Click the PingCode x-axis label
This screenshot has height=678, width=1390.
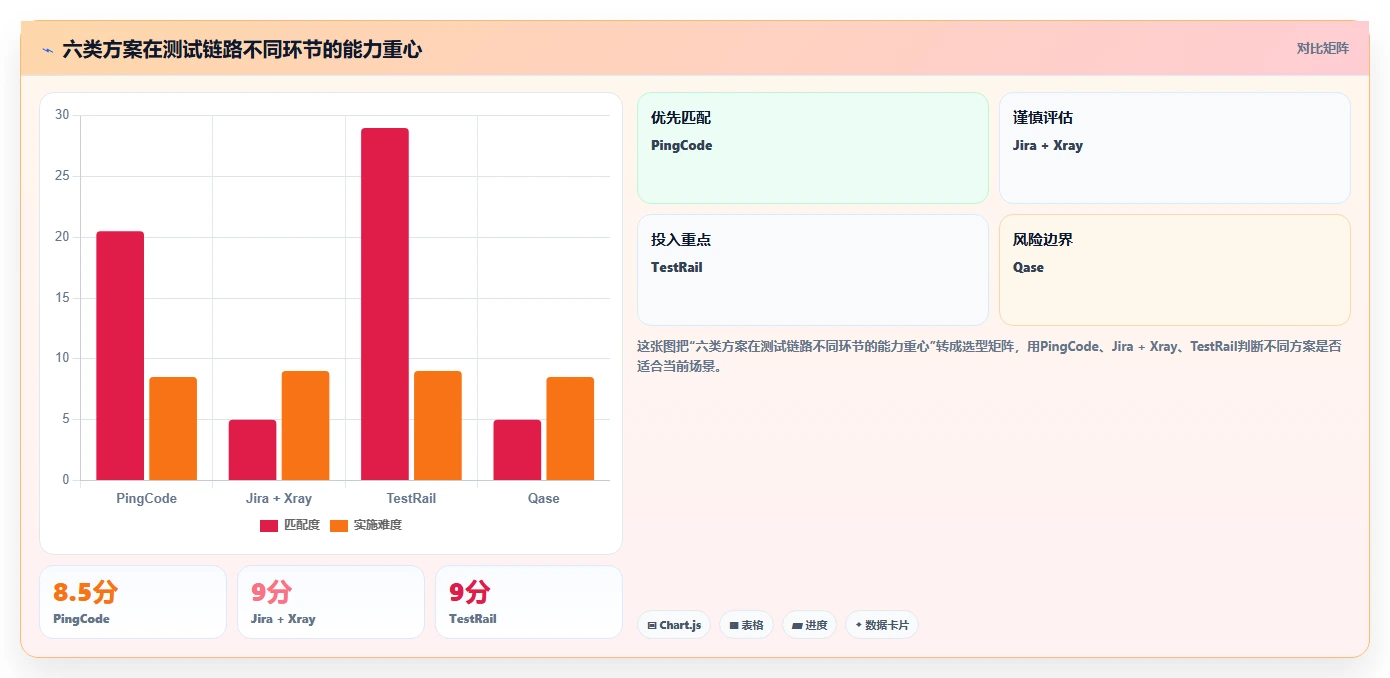pos(147,498)
